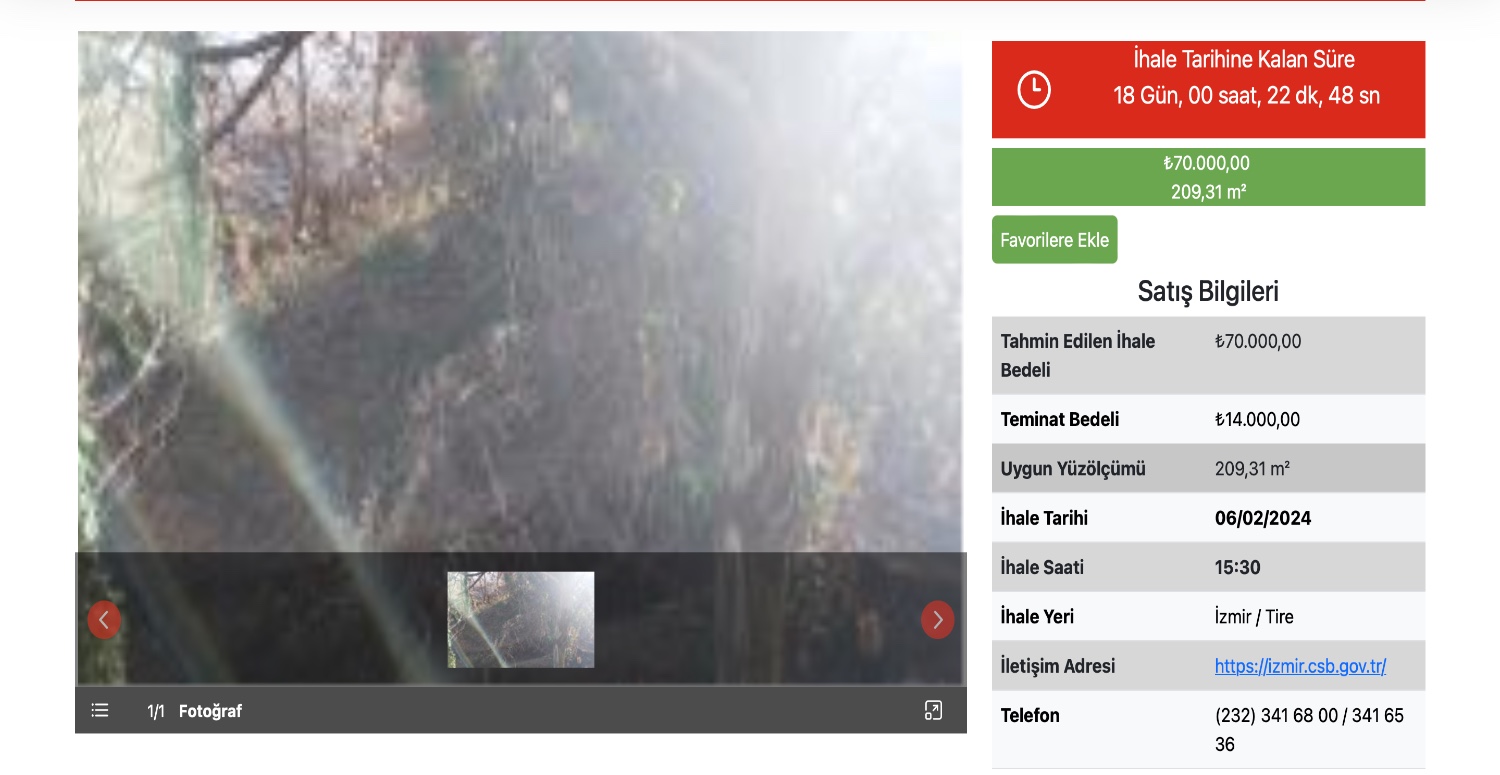
Task: Click the clock icon in countdown banner
Action: tap(1034, 90)
